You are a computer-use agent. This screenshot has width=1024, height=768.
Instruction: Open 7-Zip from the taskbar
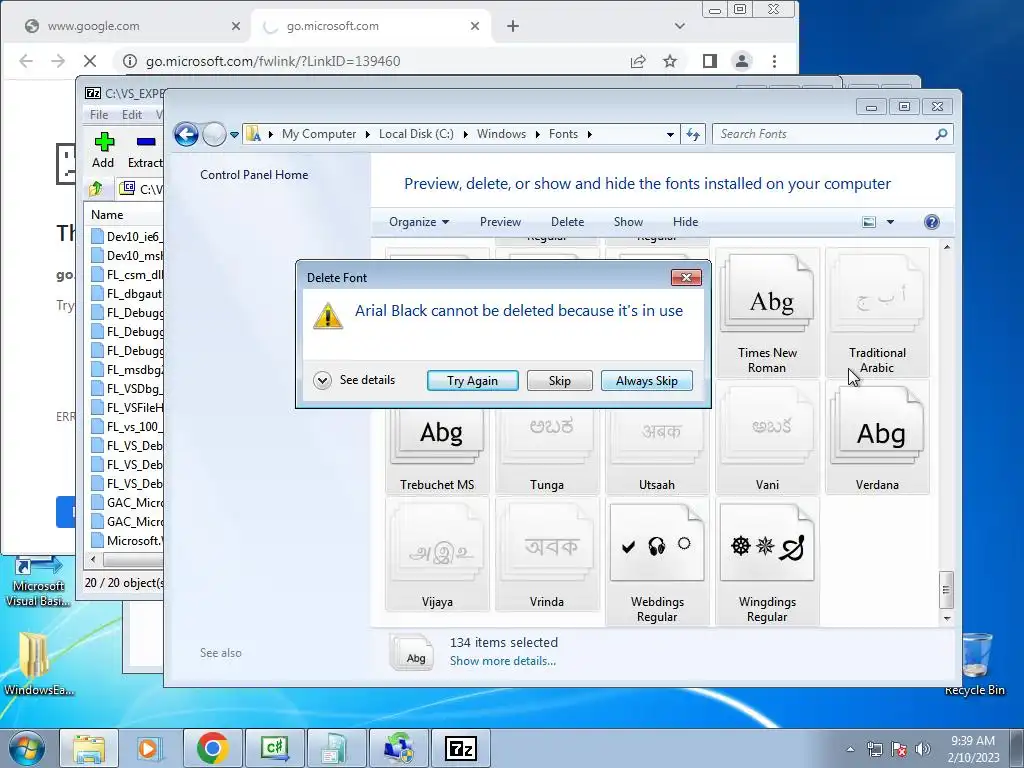point(461,748)
